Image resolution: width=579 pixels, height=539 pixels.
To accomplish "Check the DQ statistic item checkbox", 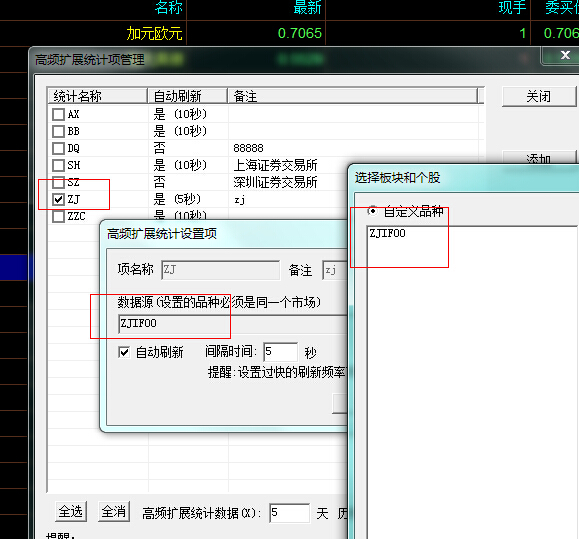I will [x=58, y=148].
